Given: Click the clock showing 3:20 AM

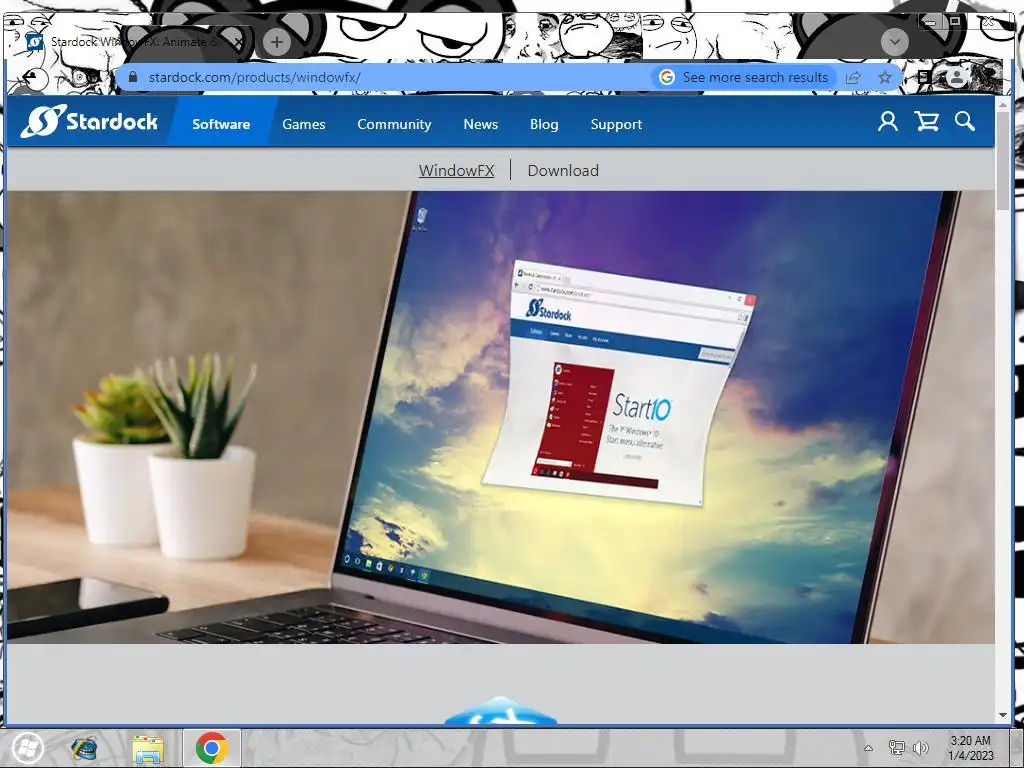Looking at the screenshot, I should [x=970, y=748].
